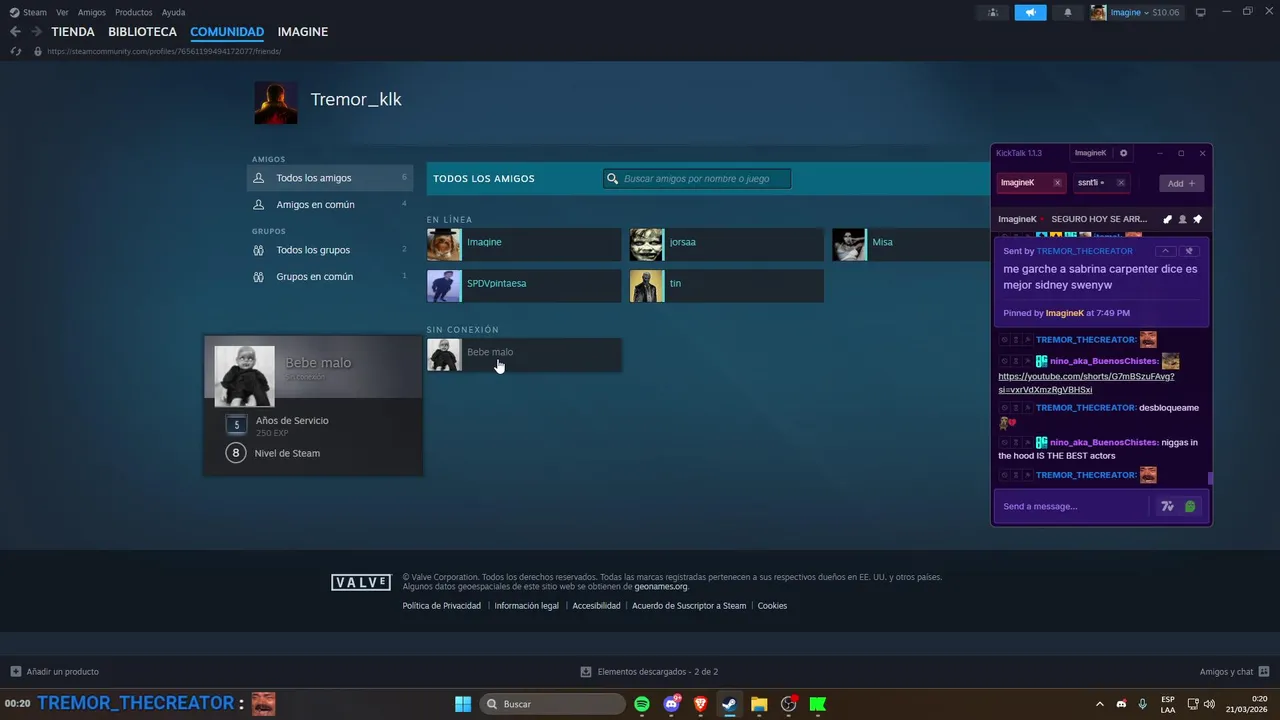Click the blue megaphone announcements button
This screenshot has height=720, width=1280.
[1030, 12]
